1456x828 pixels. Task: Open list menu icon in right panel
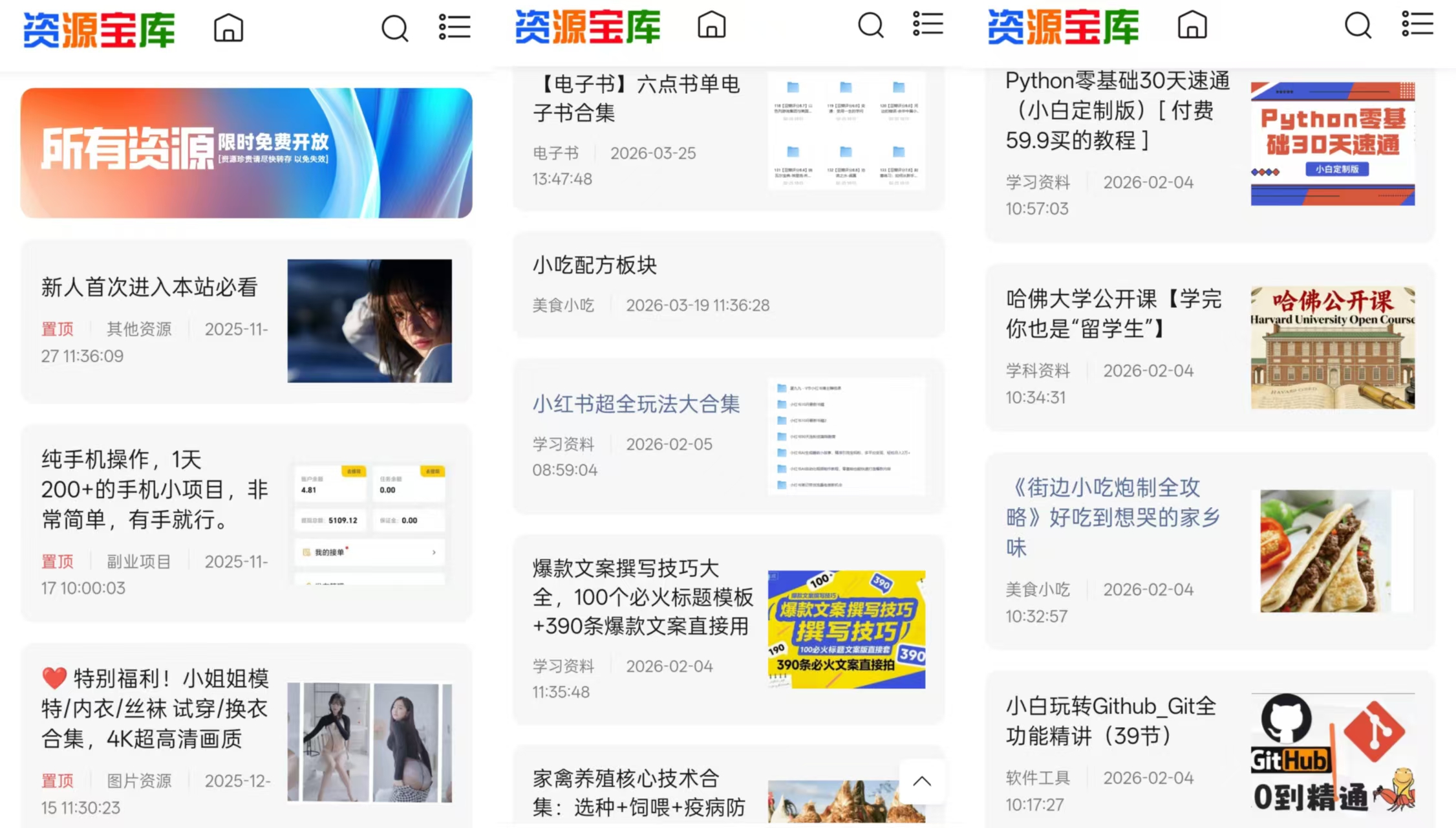[x=1417, y=25]
